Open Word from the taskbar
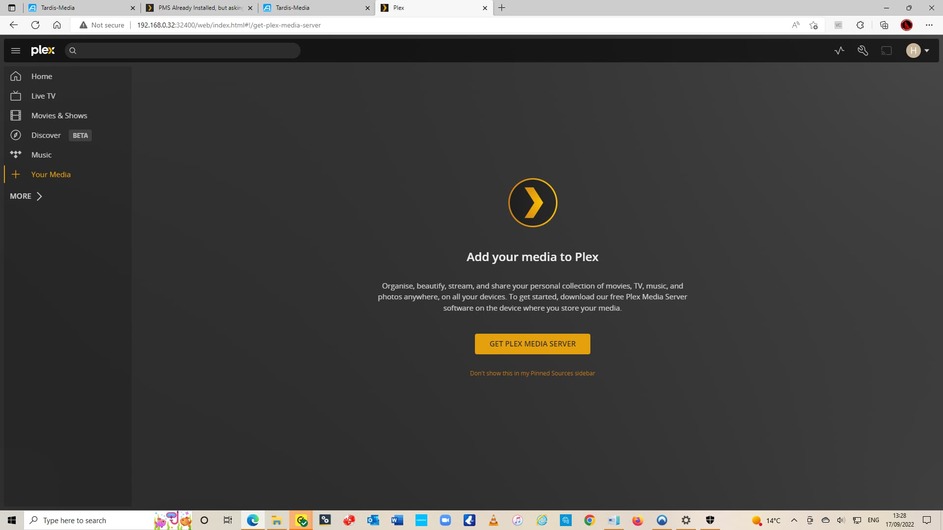Image resolution: width=943 pixels, height=530 pixels. [x=397, y=520]
